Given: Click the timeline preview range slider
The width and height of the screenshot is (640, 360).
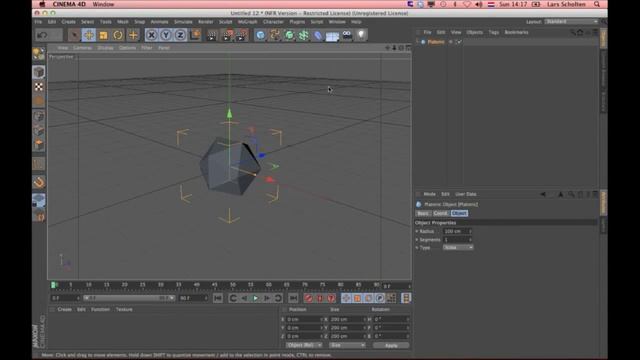Looking at the screenshot, I should [129, 298].
